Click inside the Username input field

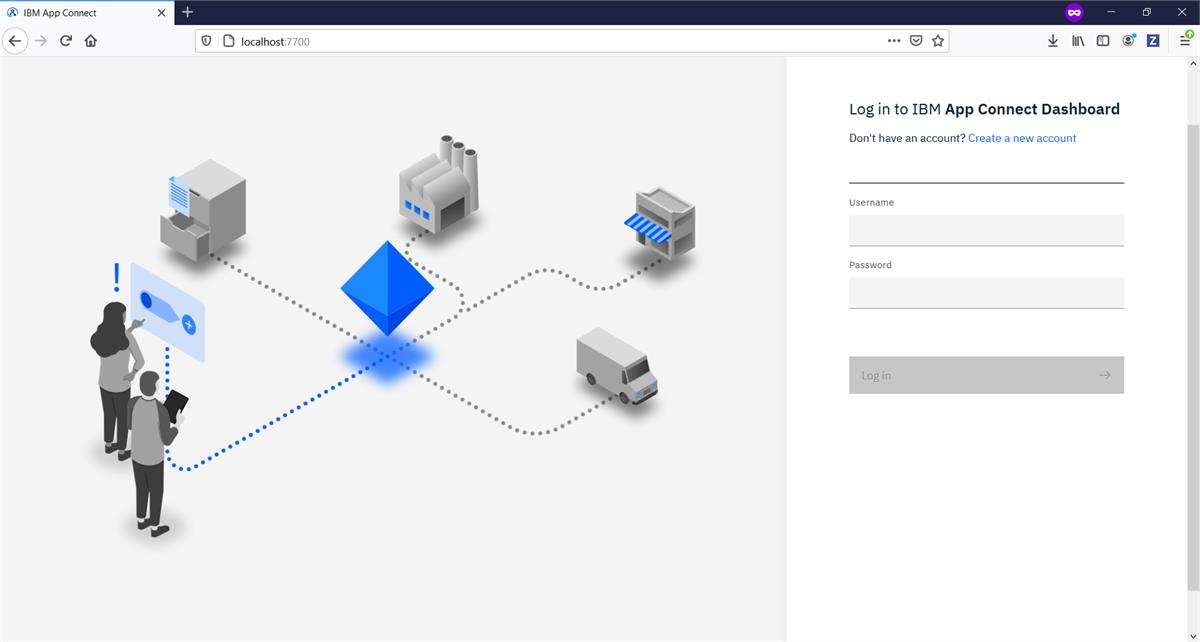985,230
